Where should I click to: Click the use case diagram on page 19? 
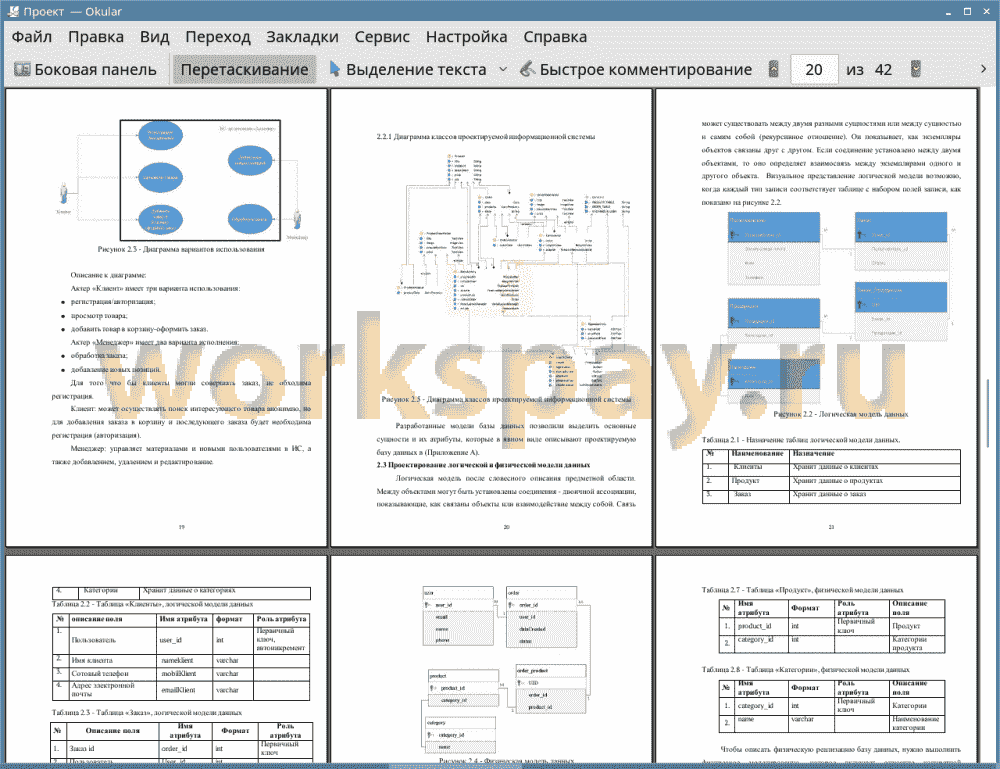click(x=185, y=180)
